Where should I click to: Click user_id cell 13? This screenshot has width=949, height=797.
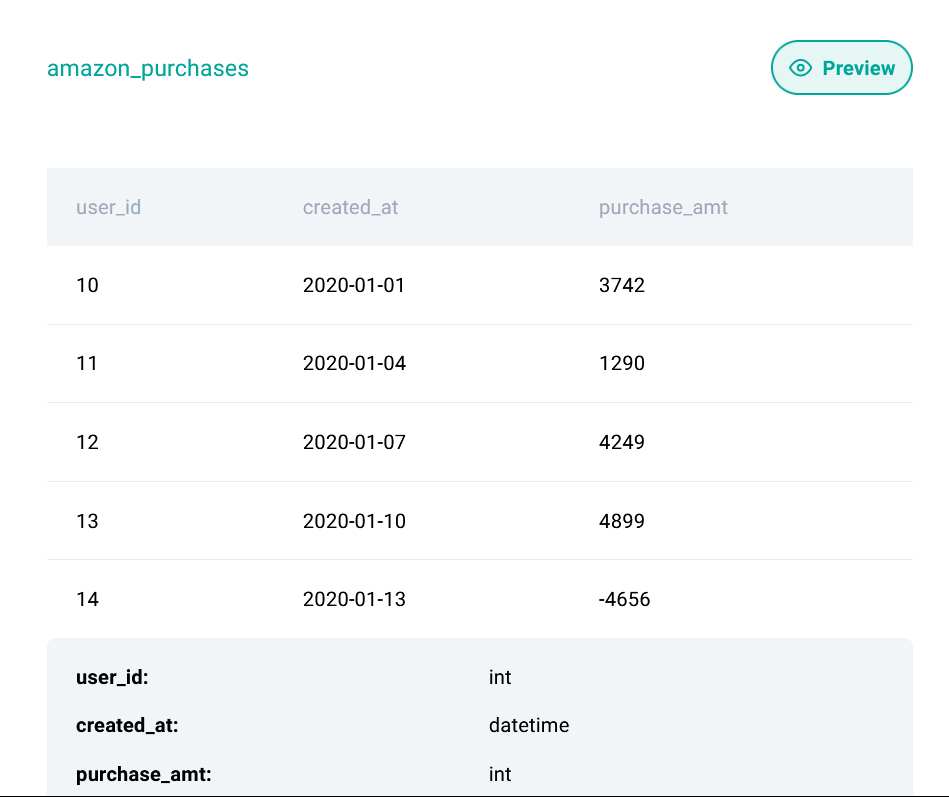point(87,520)
